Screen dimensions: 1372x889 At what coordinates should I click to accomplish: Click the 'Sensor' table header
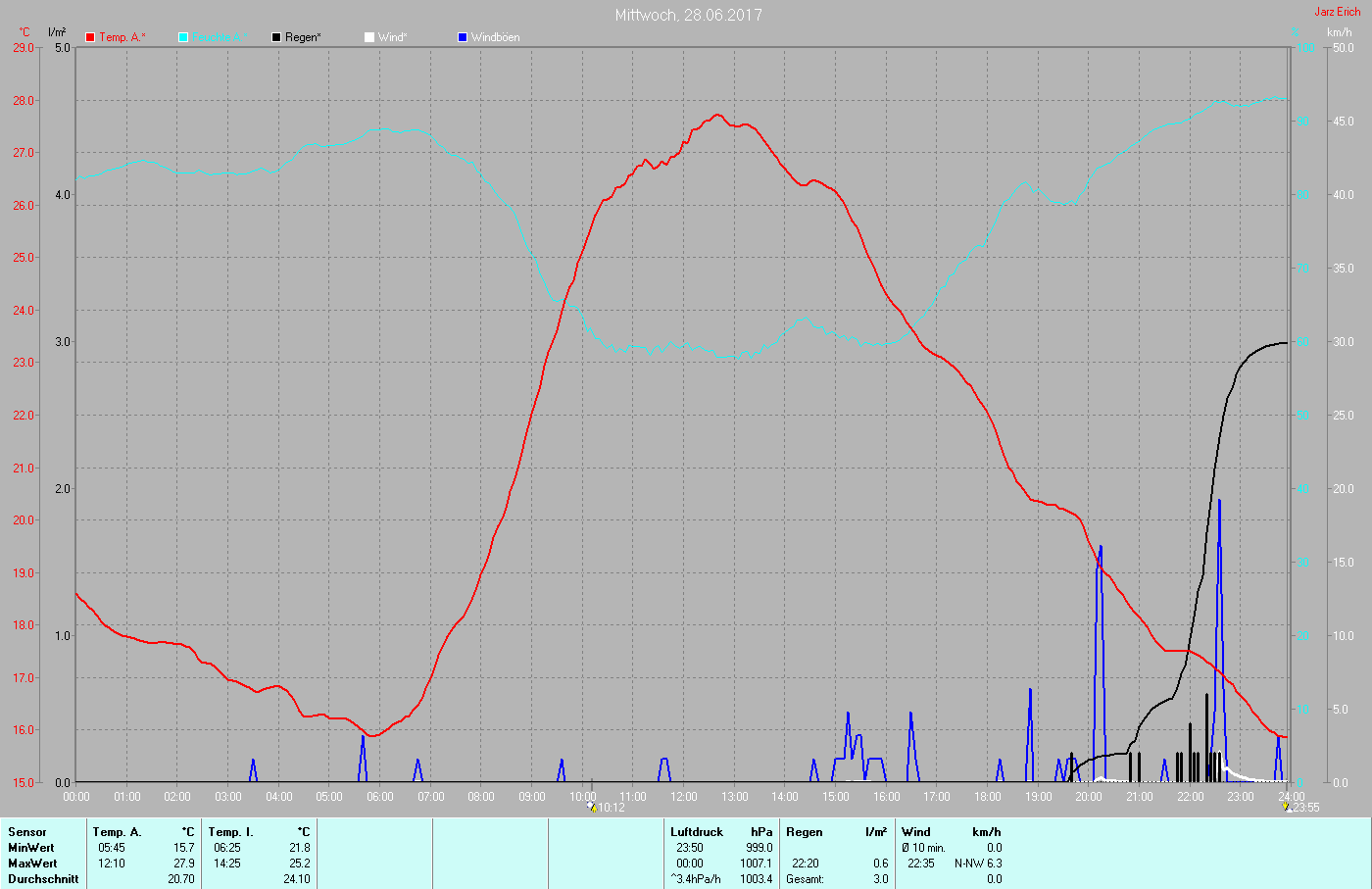tap(27, 832)
